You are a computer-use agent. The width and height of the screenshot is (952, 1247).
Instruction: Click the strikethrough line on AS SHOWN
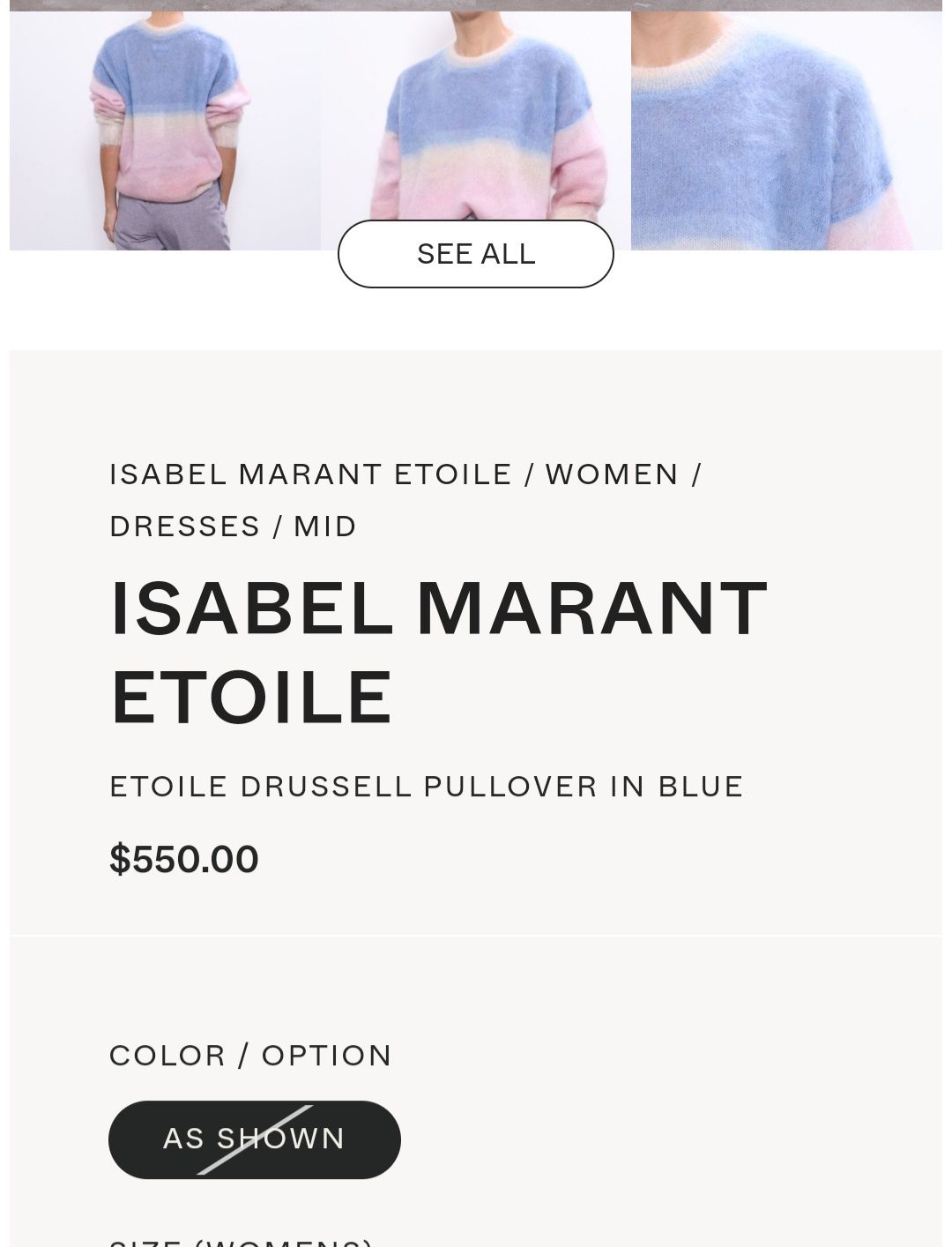(255, 1139)
